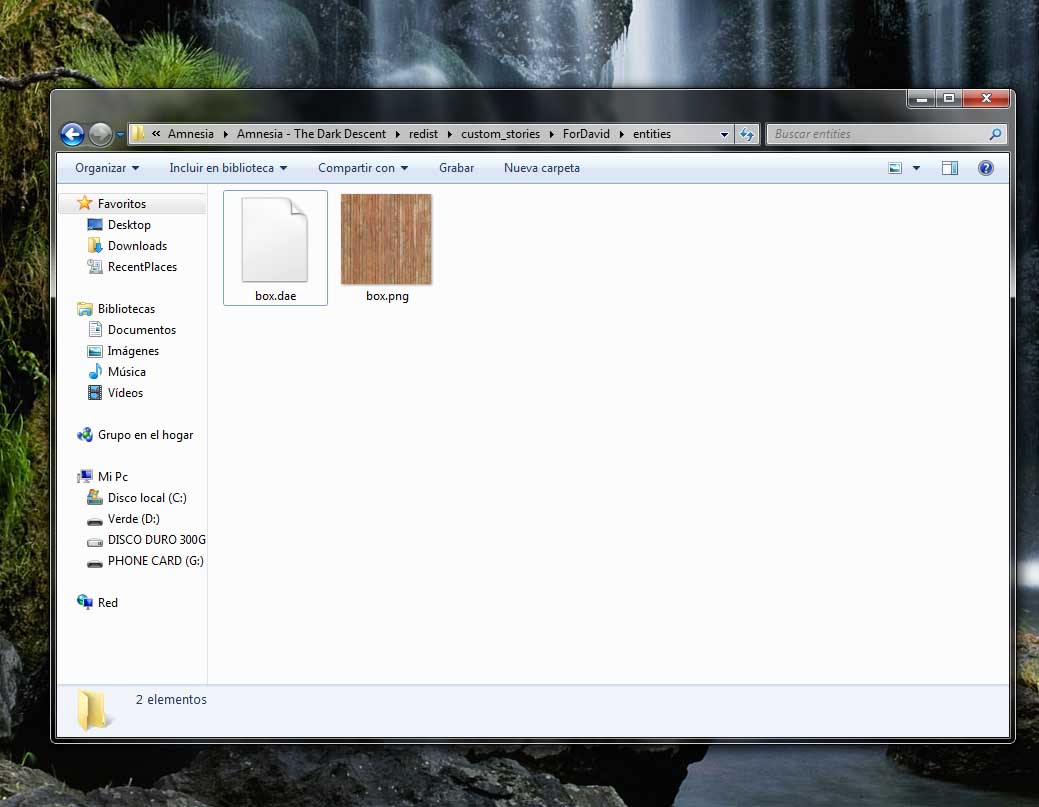The width and height of the screenshot is (1039, 807).
Task: Click the Back navigation arrow button
Action: point(72,134)
